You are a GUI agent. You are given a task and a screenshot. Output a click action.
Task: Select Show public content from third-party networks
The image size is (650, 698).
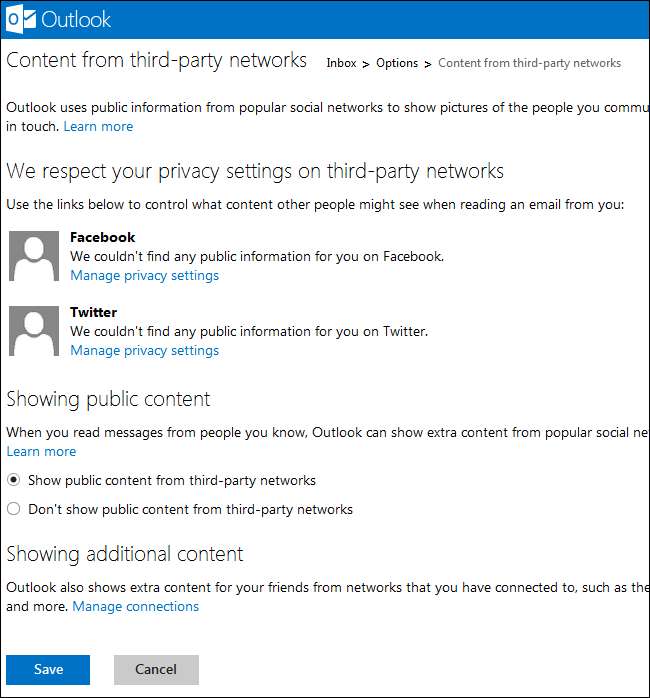click(14, 480)
